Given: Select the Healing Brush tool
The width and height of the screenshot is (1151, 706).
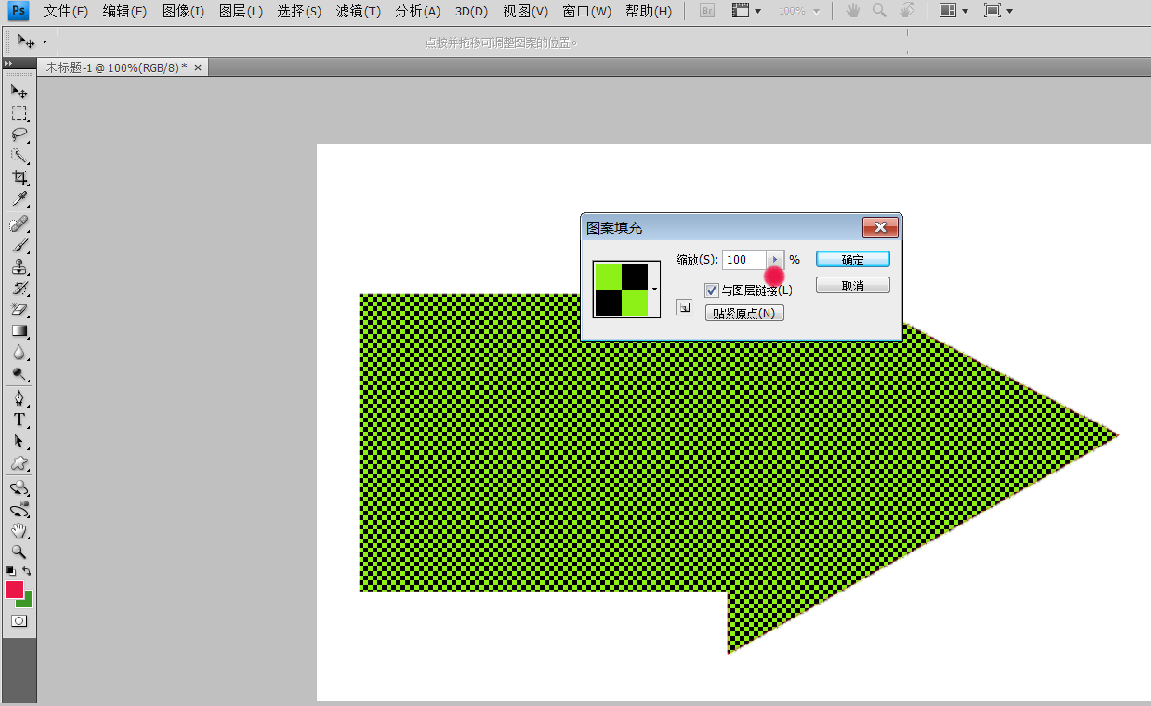Looking at the screenshot, I should [x=19, y=223].
